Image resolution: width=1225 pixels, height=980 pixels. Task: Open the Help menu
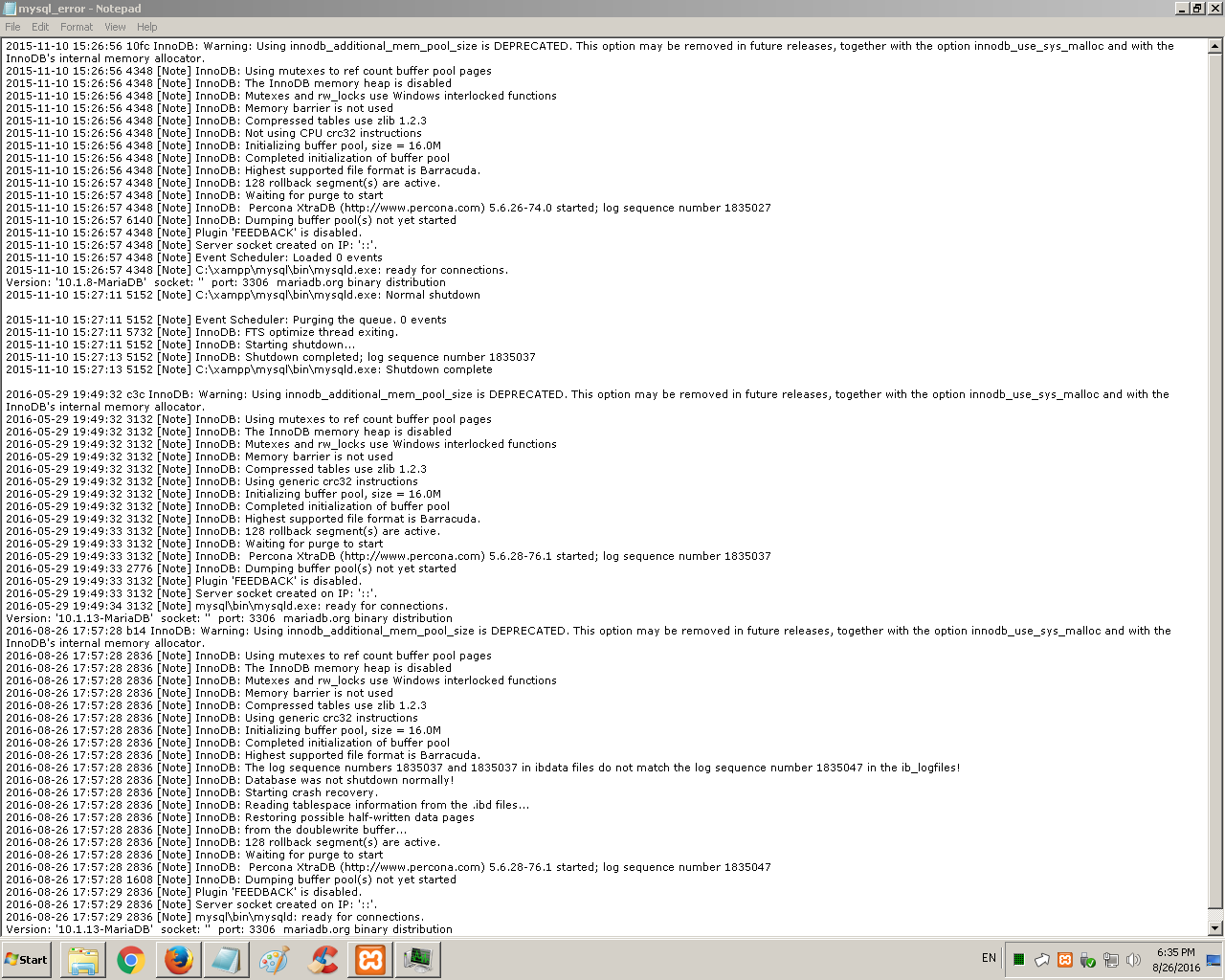[147, 27]
